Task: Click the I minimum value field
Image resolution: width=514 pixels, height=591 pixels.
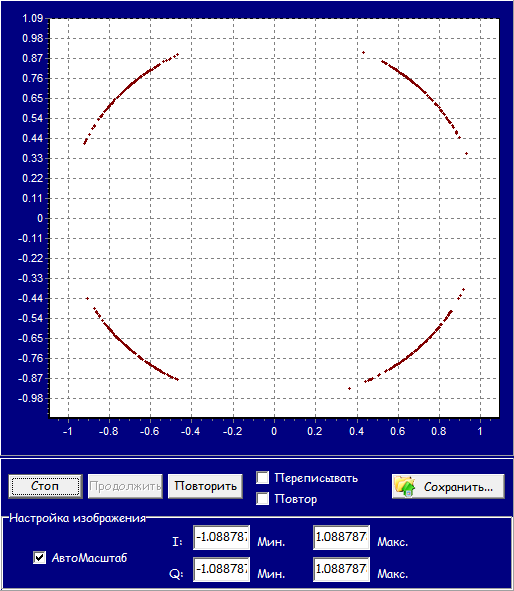Action: [x=222, y=537]
